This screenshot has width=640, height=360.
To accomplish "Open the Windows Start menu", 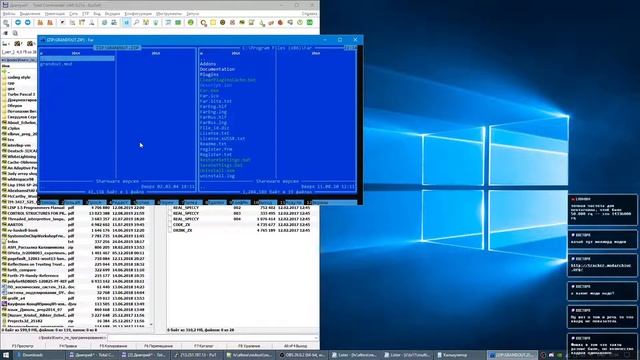I will (6, 355).
